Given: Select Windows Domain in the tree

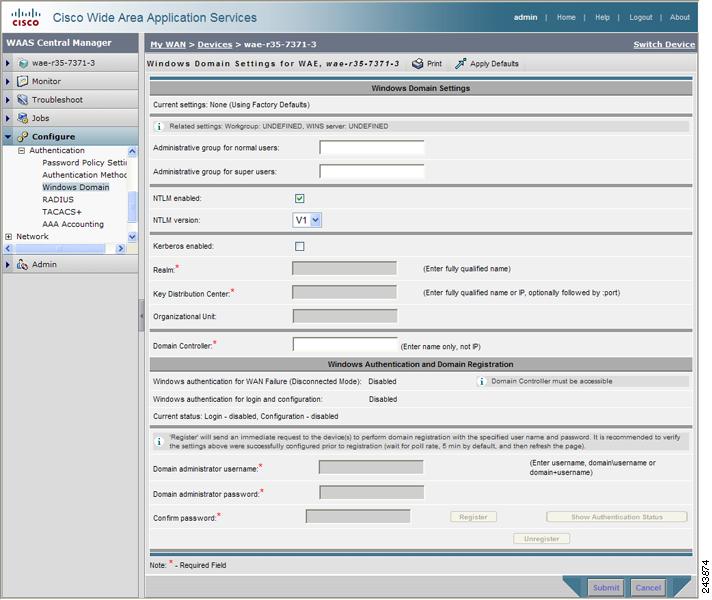Looking at the screenshot, I should pyautogui.click(x=76, y=187).
